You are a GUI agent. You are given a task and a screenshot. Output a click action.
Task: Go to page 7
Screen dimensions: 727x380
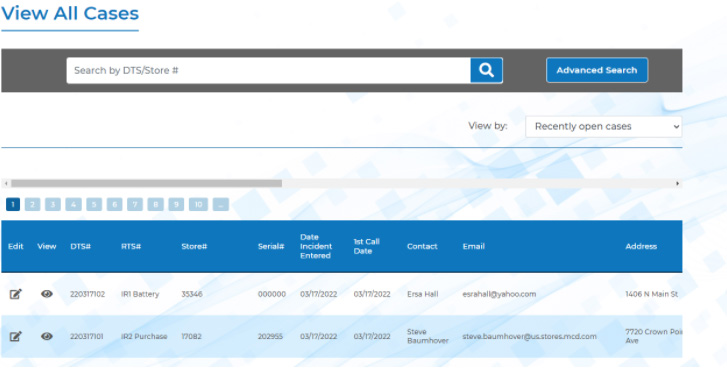(x=135, y=204)
